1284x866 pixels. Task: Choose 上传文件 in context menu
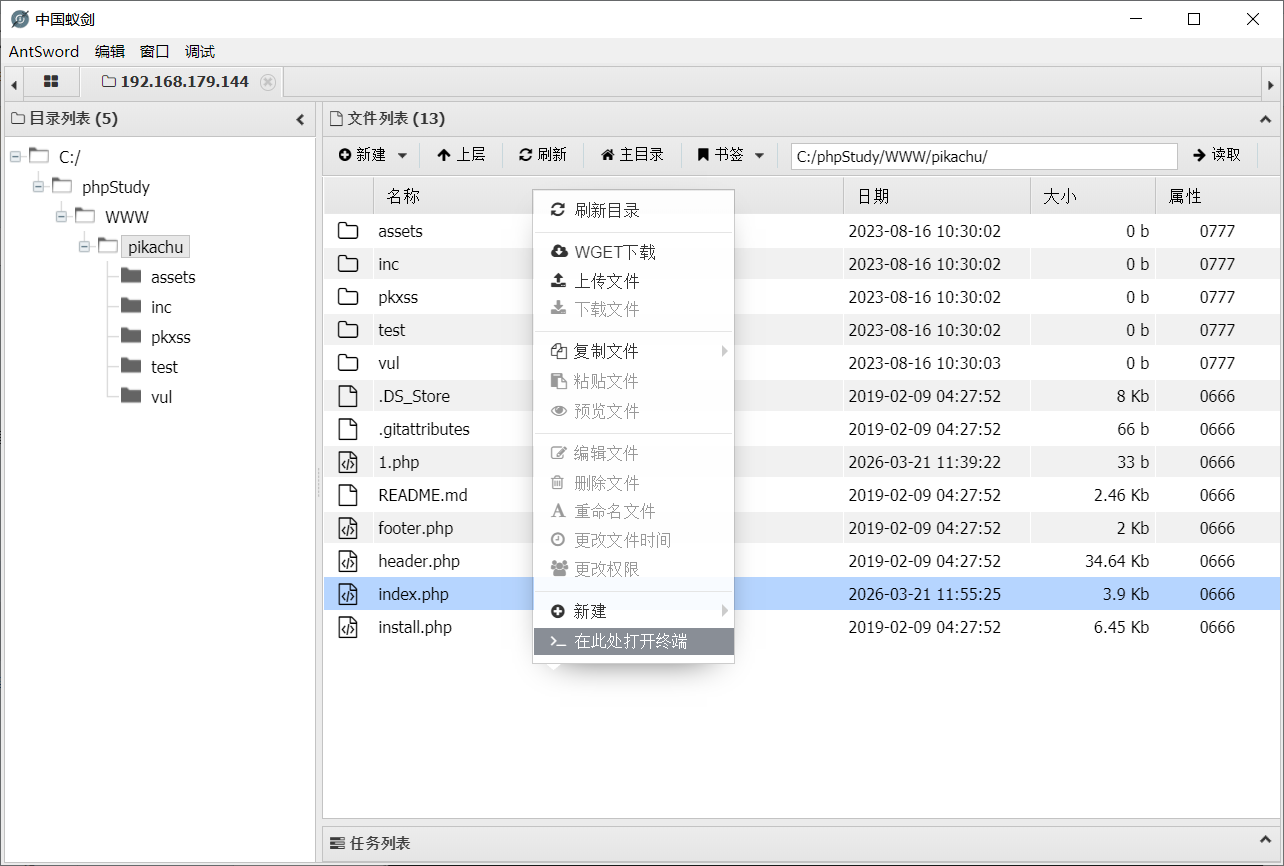[x=634, y=281]
